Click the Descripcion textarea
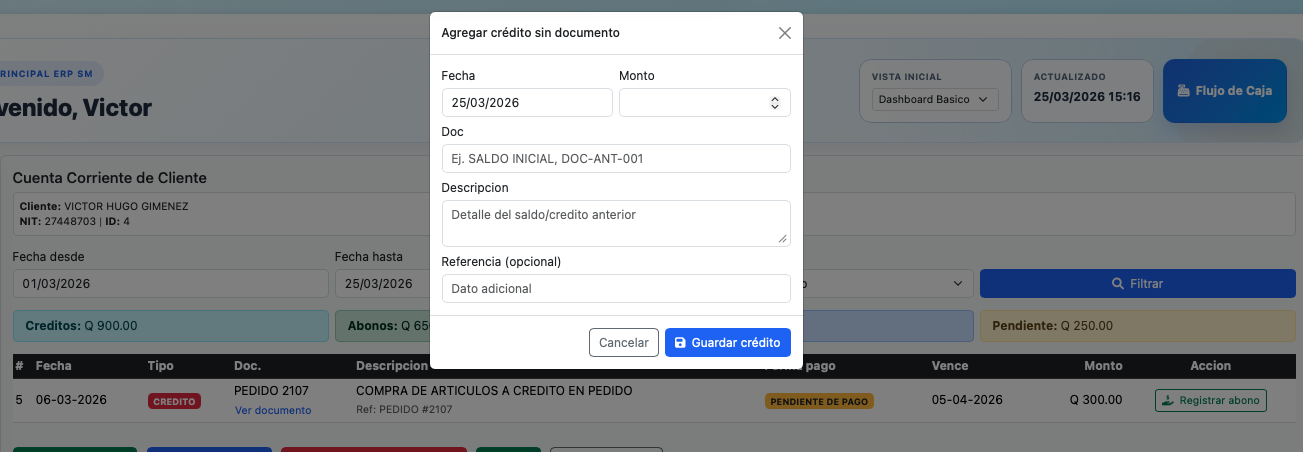 coord(616,223)
